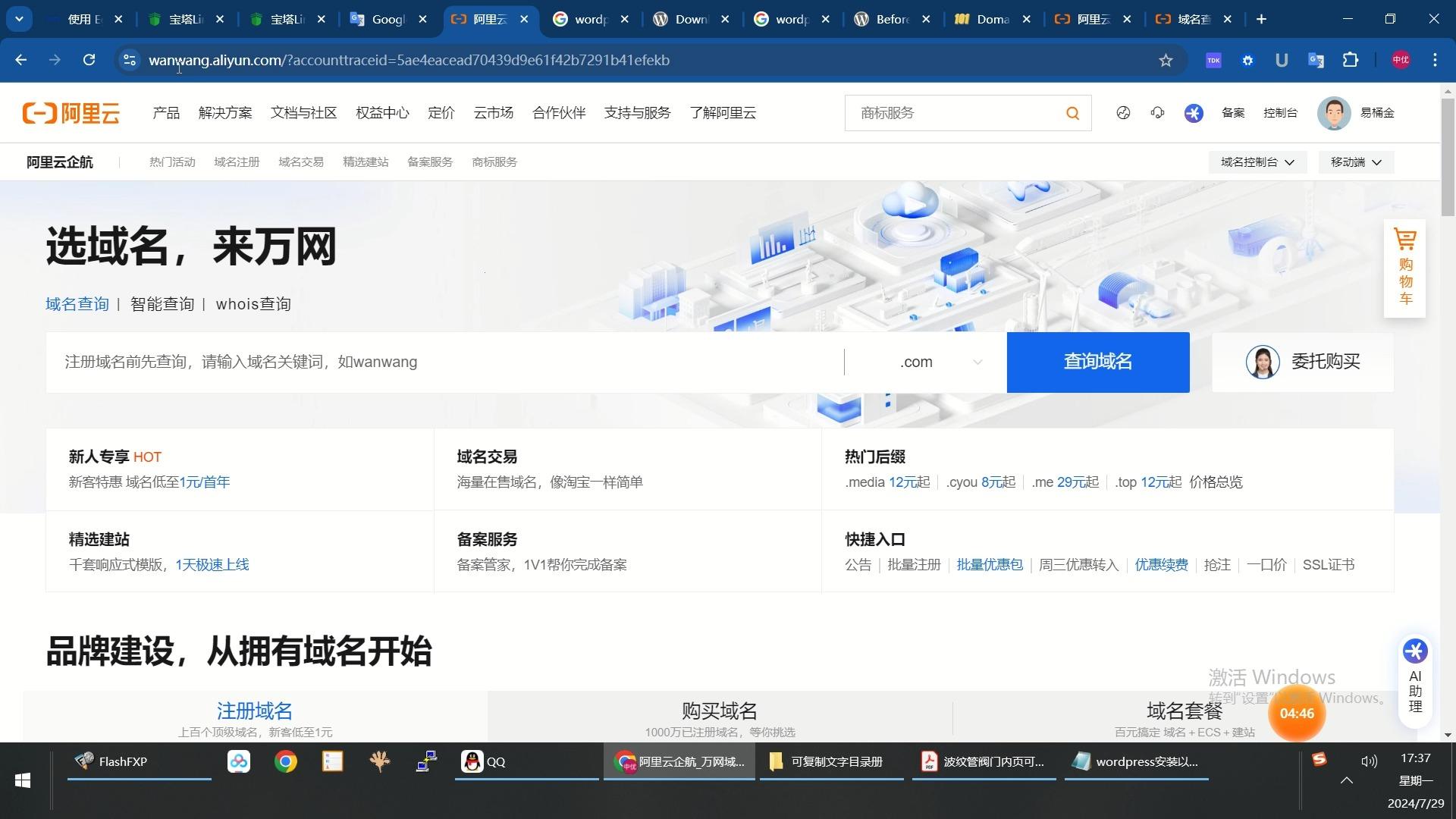
Task: Open the dashboard gauge icon in header
Action: (x=1123, y=113)
